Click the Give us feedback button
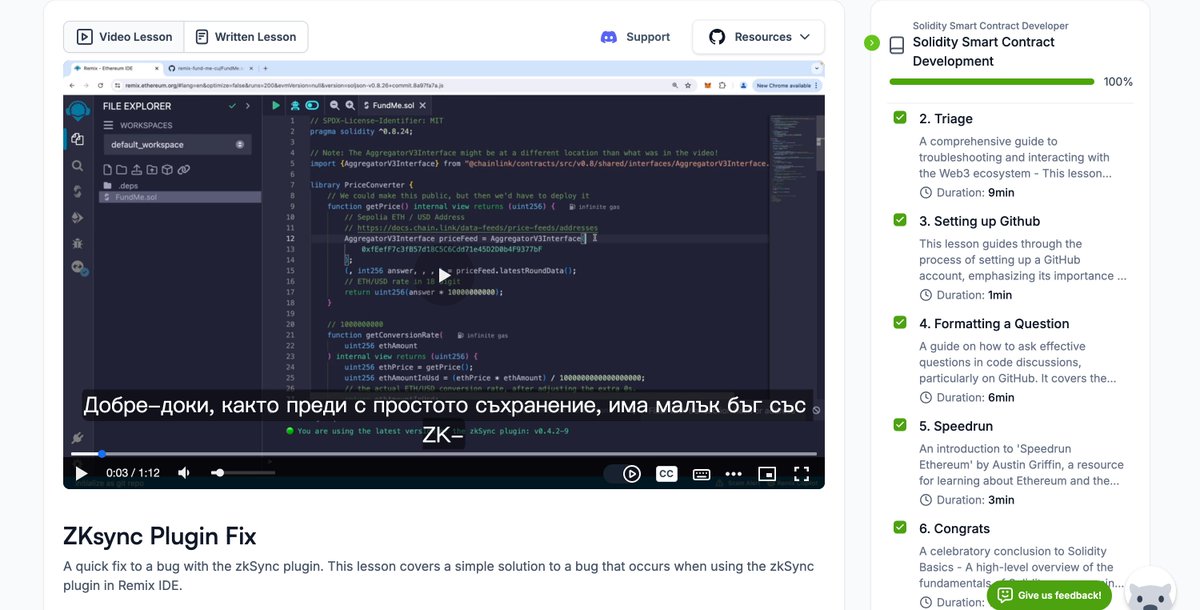1200x610 pixels. tap(1049, 595)
